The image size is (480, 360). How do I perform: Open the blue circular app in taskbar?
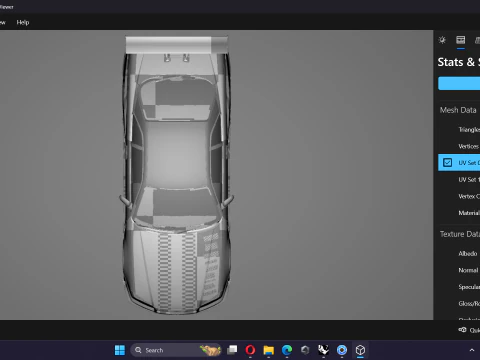(342, 350)
